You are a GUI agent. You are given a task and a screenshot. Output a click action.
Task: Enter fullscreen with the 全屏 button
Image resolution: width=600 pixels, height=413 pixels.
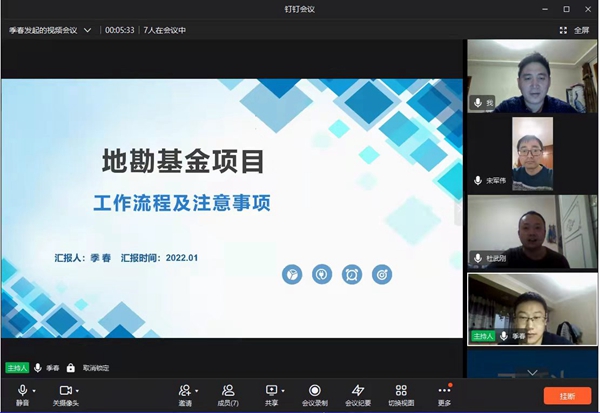576,30
